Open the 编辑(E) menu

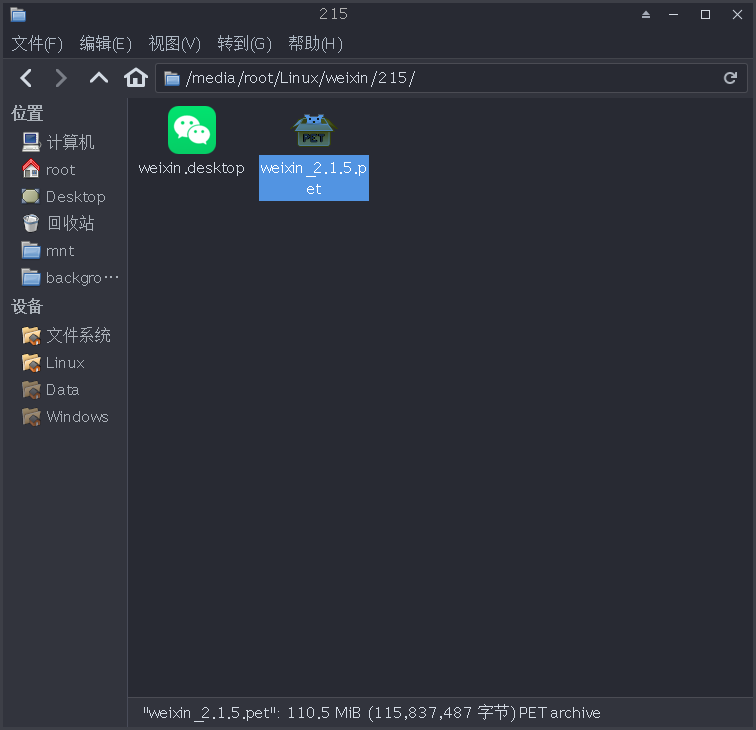[x=106, y=44]
